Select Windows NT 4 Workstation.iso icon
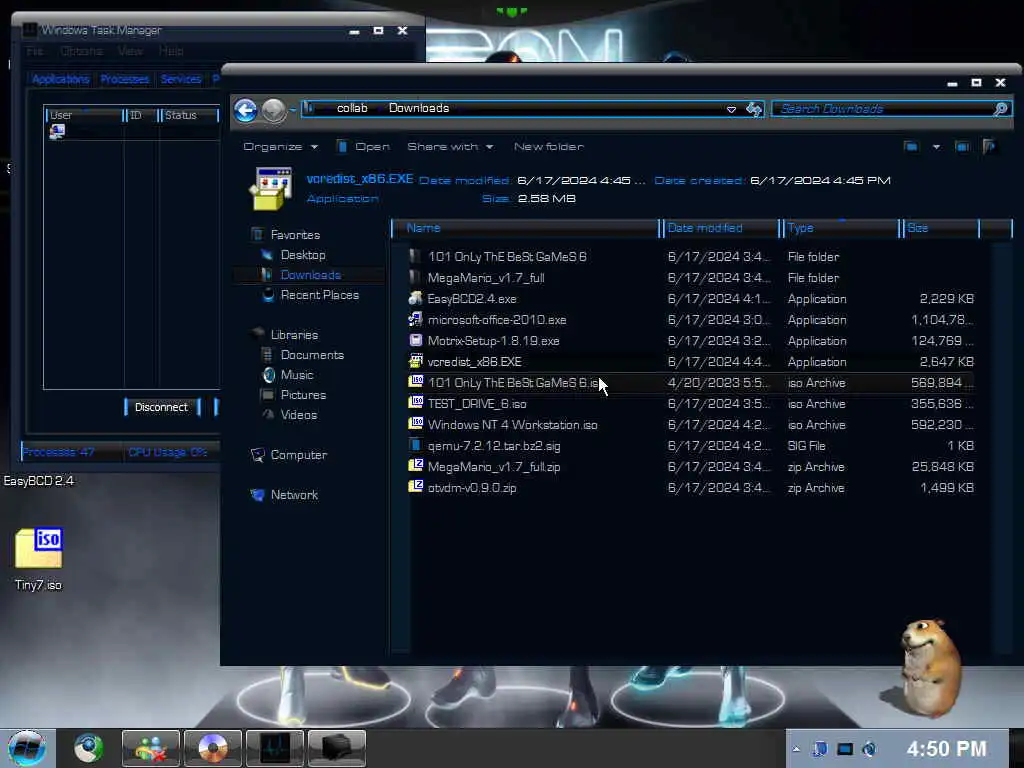Image resolution: width=1024 pixels, height=768 pixels. pos(415,424)
